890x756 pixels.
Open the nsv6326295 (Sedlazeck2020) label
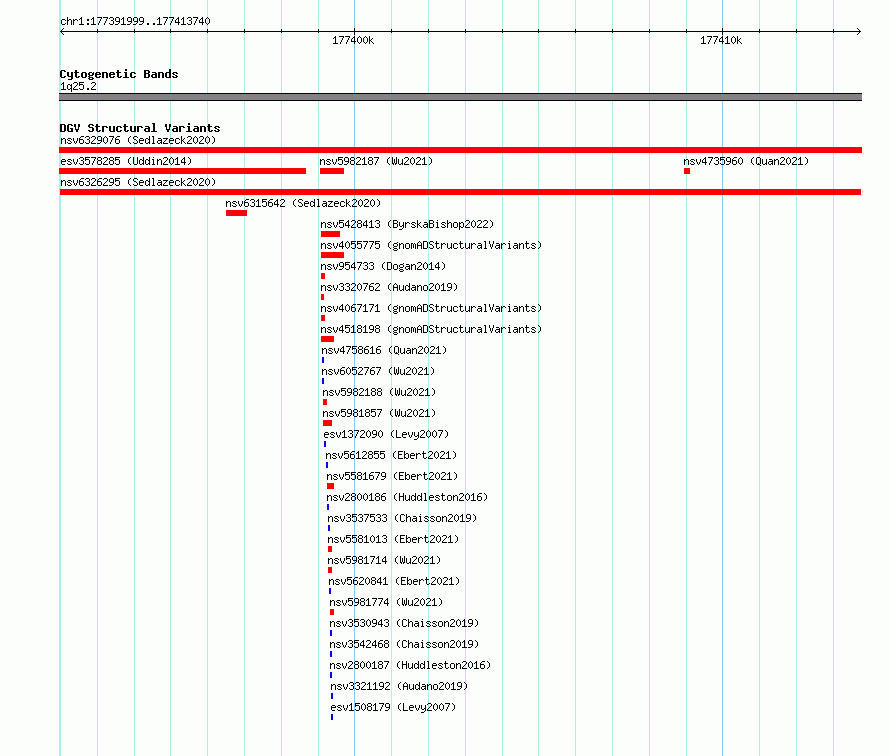pos(138,182)
